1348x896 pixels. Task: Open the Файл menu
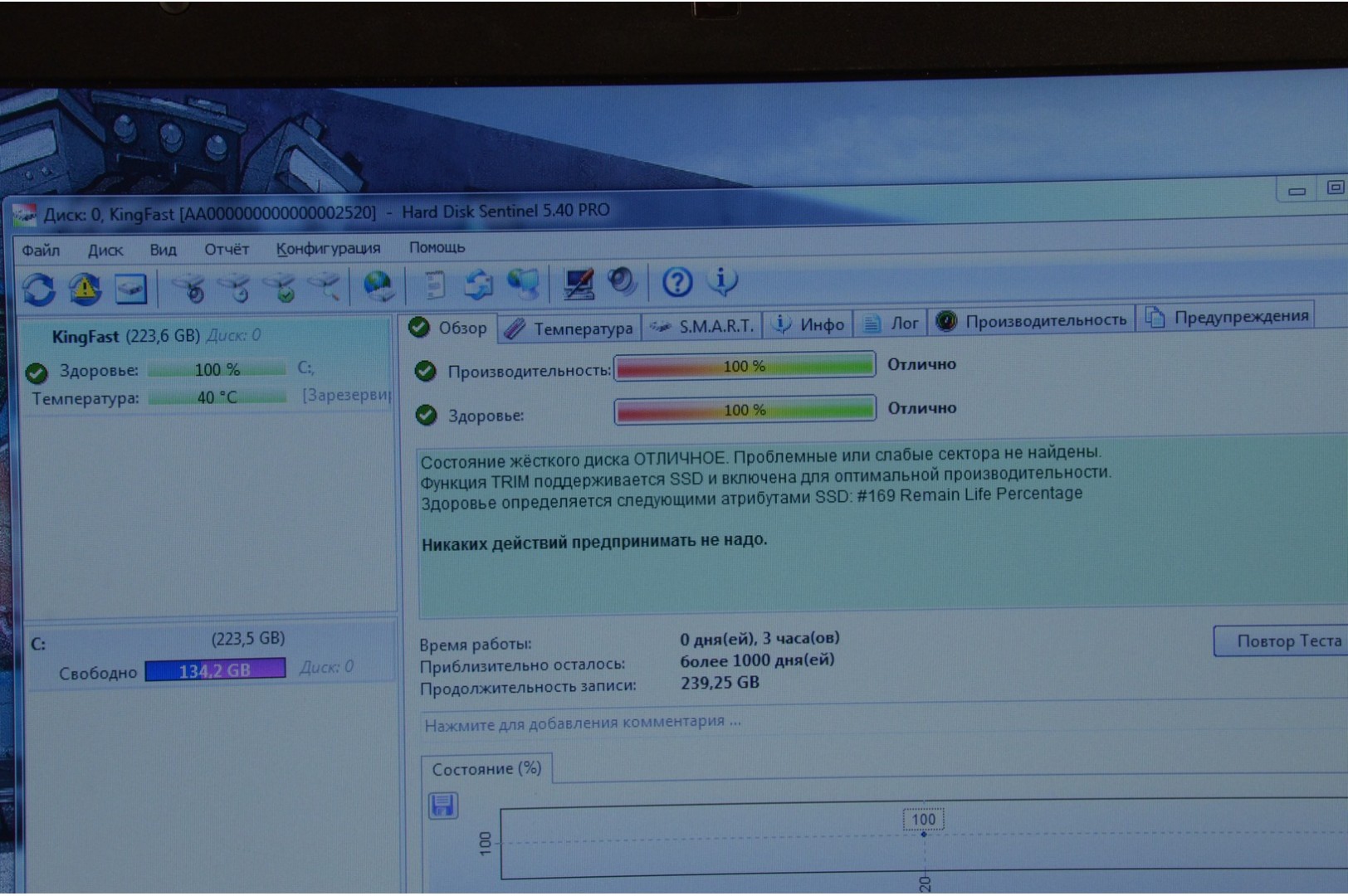pos(41,250)
